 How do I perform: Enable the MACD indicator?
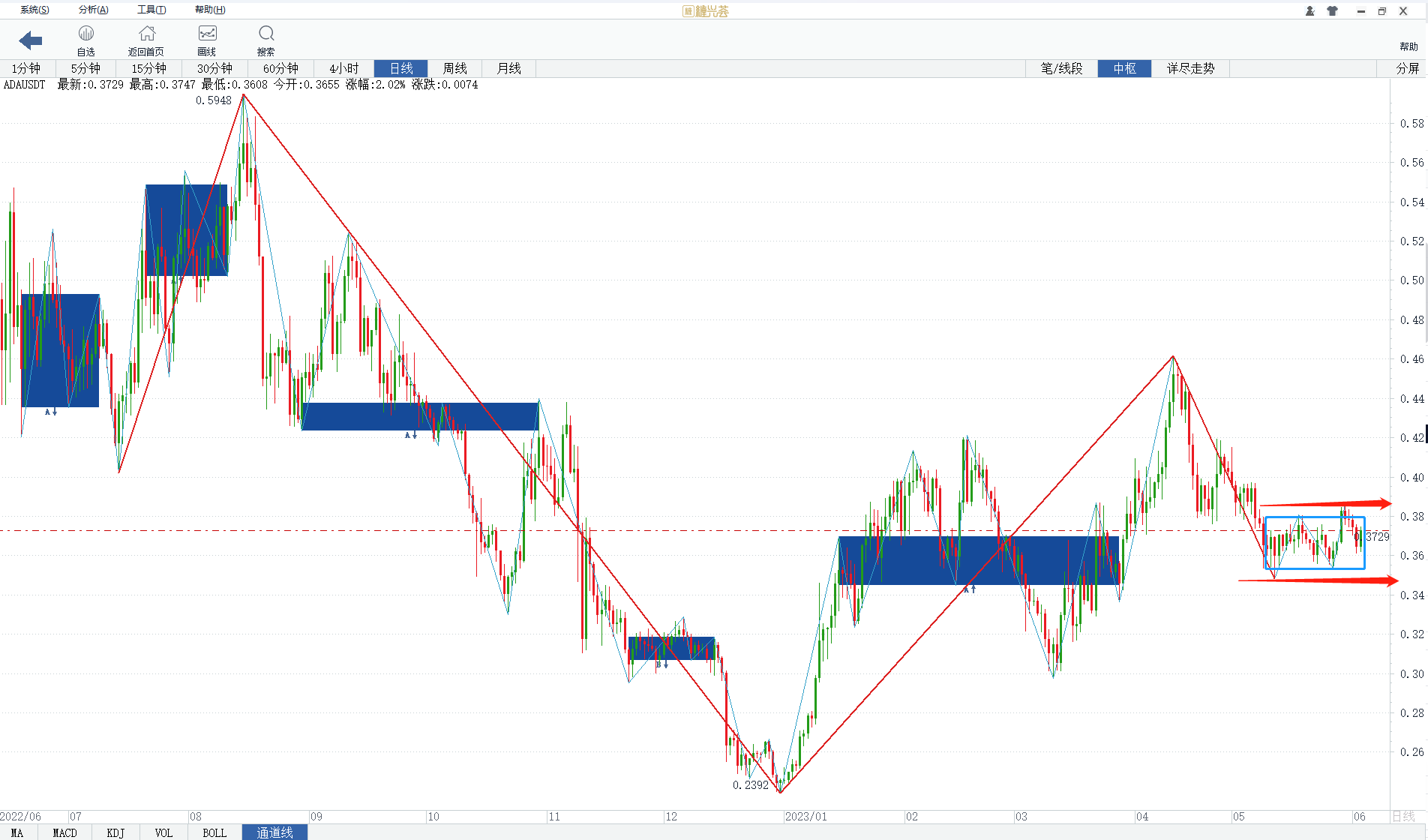64,832
